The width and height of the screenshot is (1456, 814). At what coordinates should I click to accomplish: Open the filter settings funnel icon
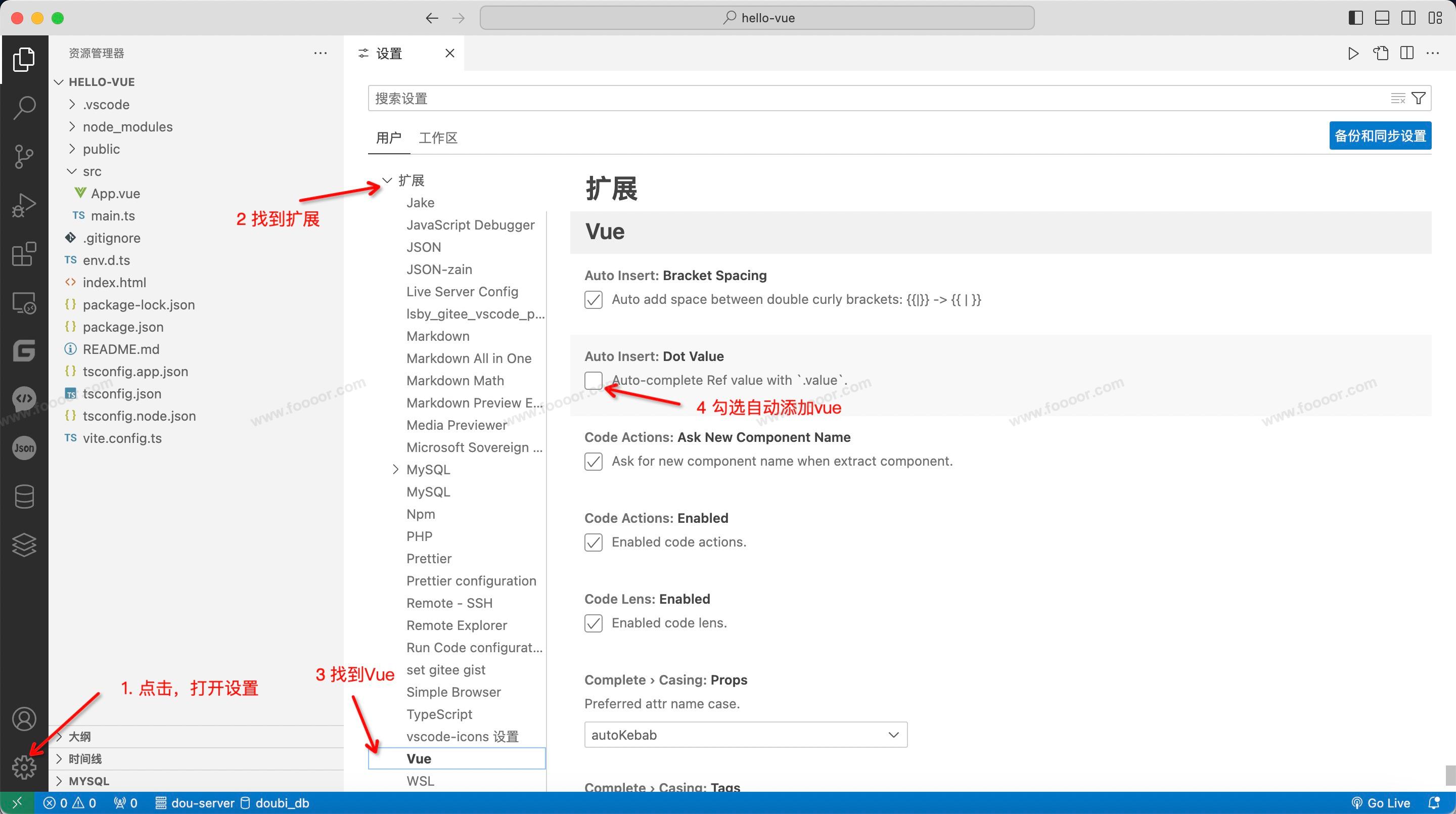point(1418,99)
